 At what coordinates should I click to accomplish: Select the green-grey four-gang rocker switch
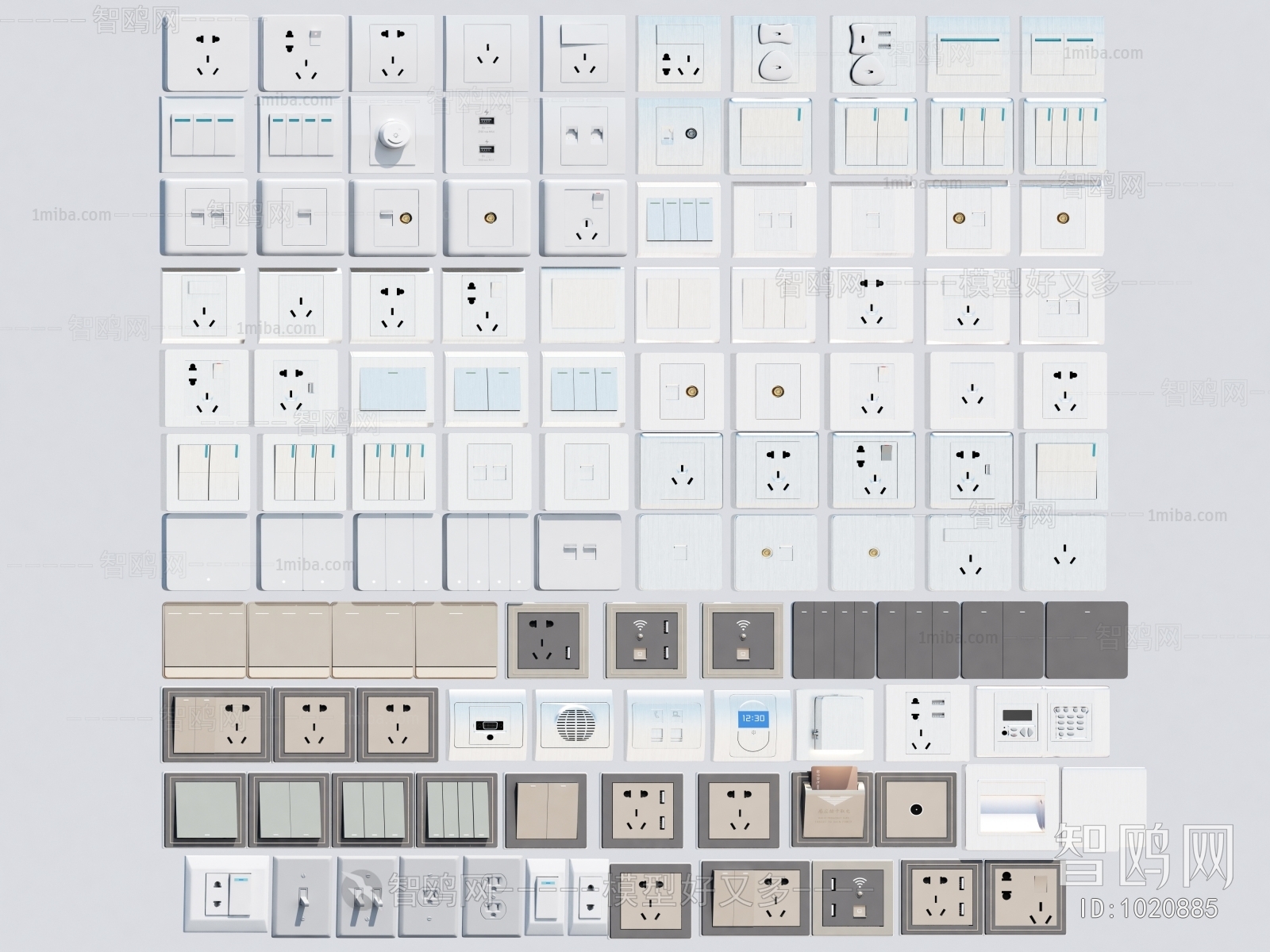pos(457,810)
